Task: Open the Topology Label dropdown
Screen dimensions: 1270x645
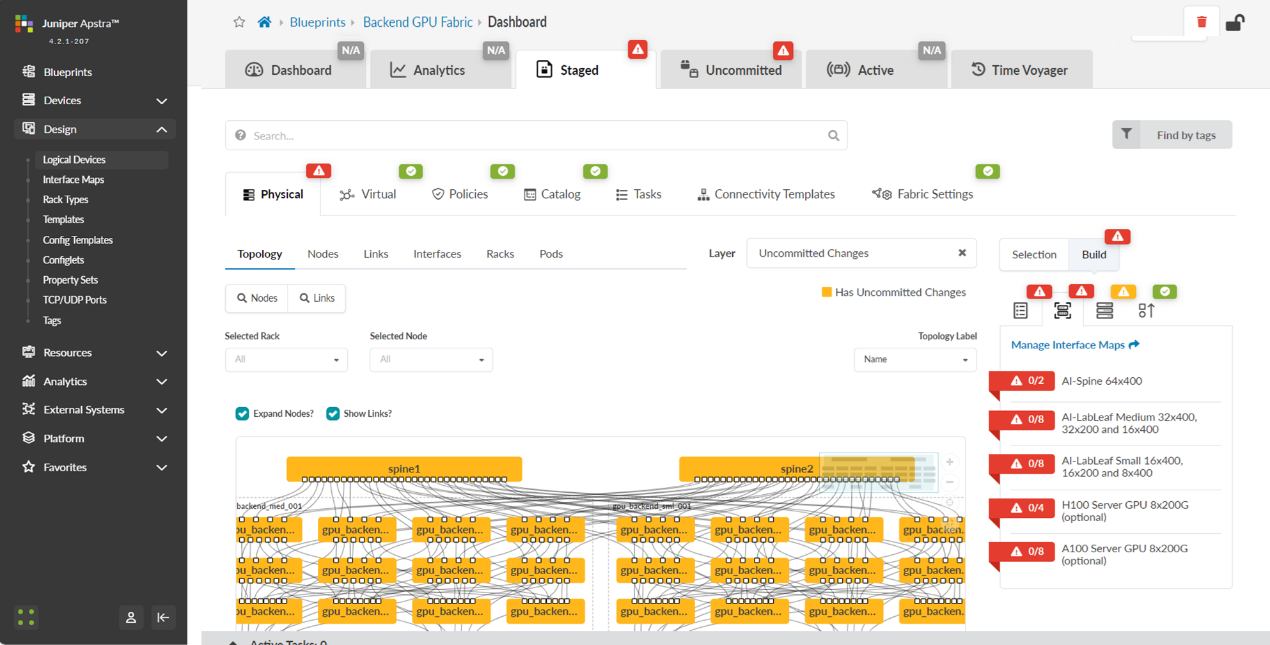Action: (x=914, y=360)
